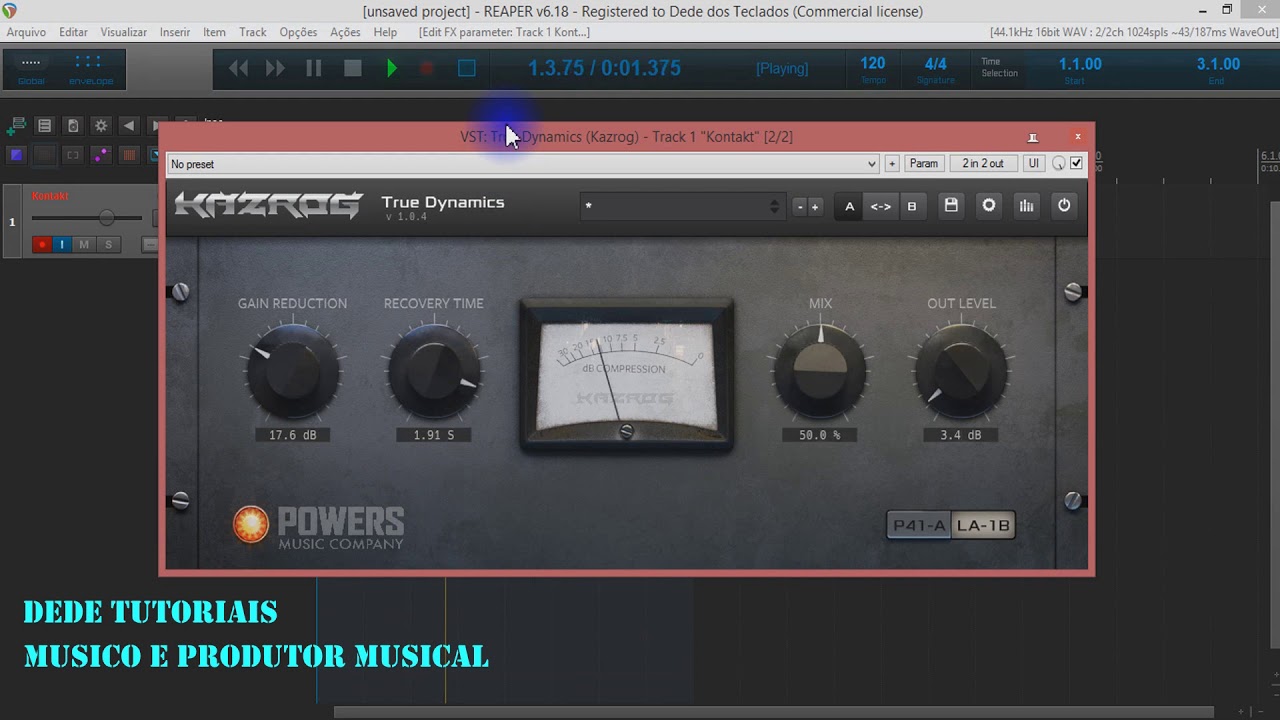Mute the Kontakt track with M button
The image size is (1280, 720).
(x=84, y=244)
